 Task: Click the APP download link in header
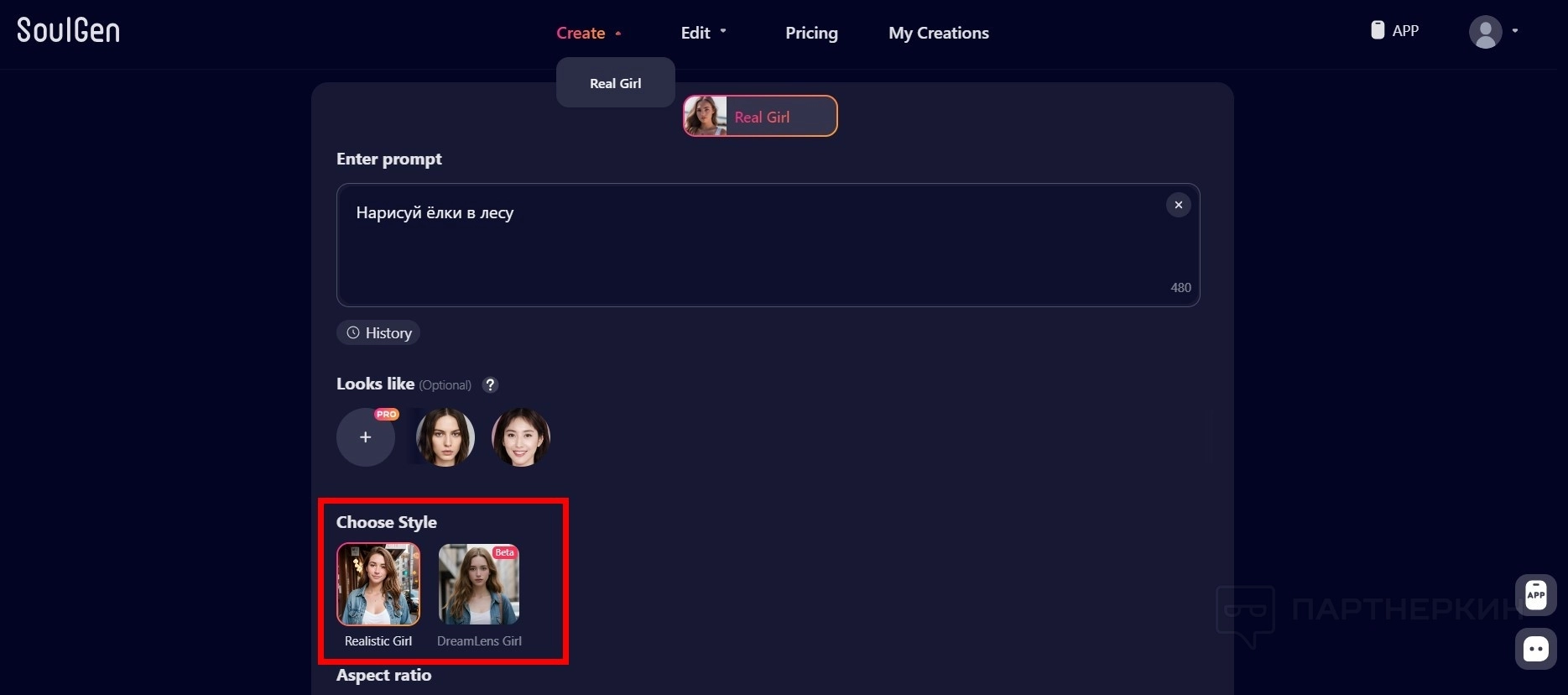(1394, 30)
